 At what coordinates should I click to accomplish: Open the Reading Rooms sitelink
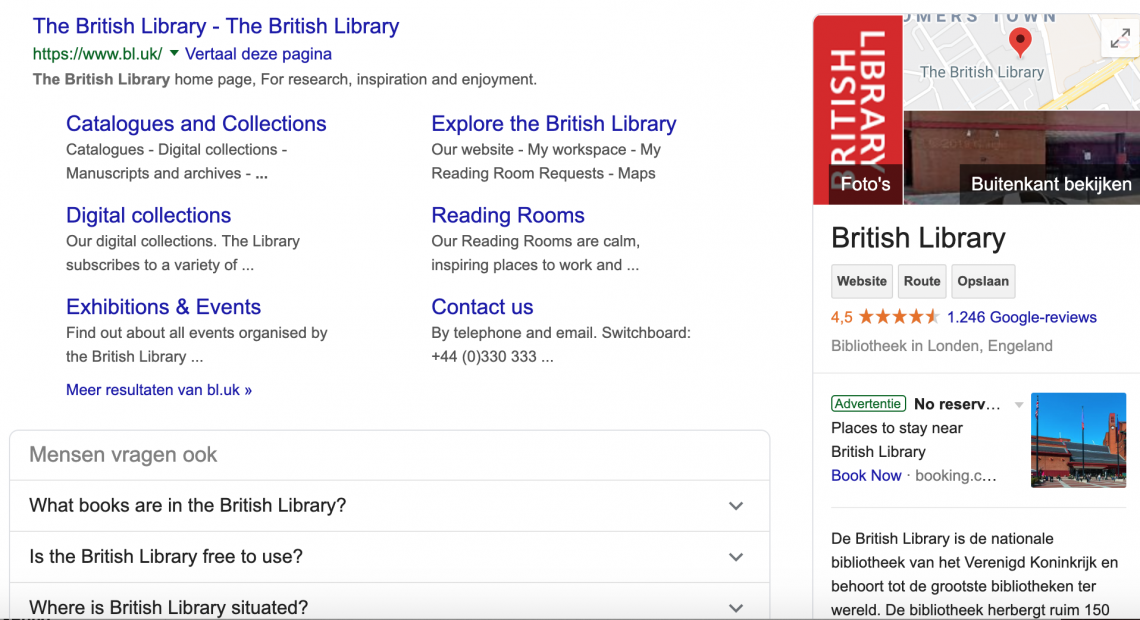(x=507, y=215)
